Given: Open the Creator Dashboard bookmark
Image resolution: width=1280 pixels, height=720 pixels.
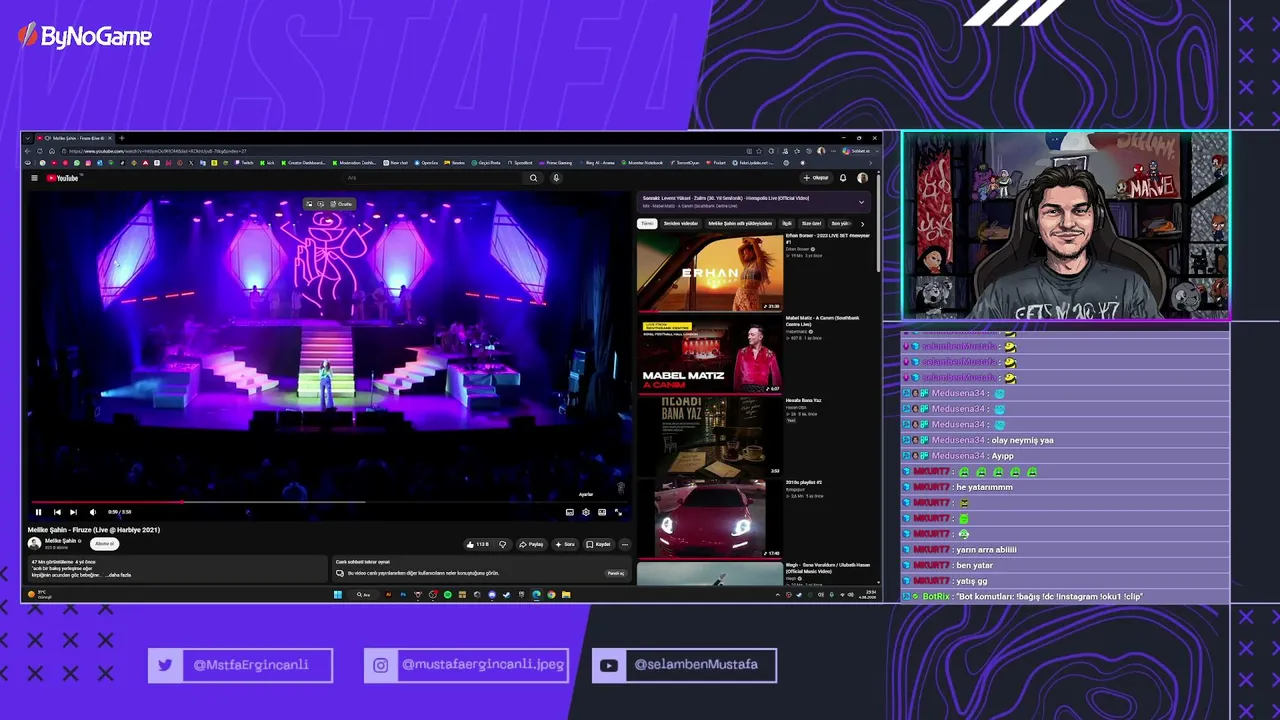Looking at the screenshot, I should [x=303, y=162].
